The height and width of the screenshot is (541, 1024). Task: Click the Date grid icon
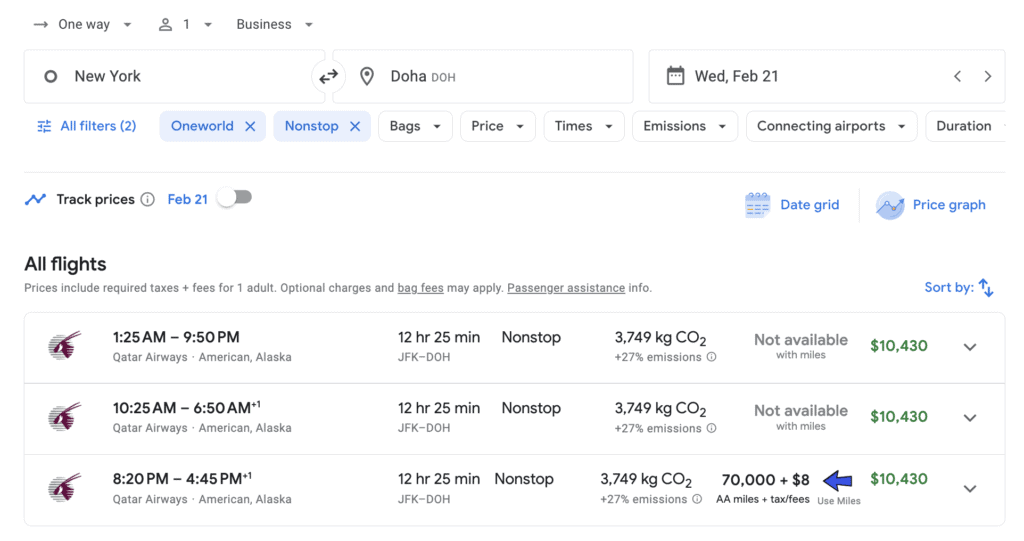[x=758, y=205]
